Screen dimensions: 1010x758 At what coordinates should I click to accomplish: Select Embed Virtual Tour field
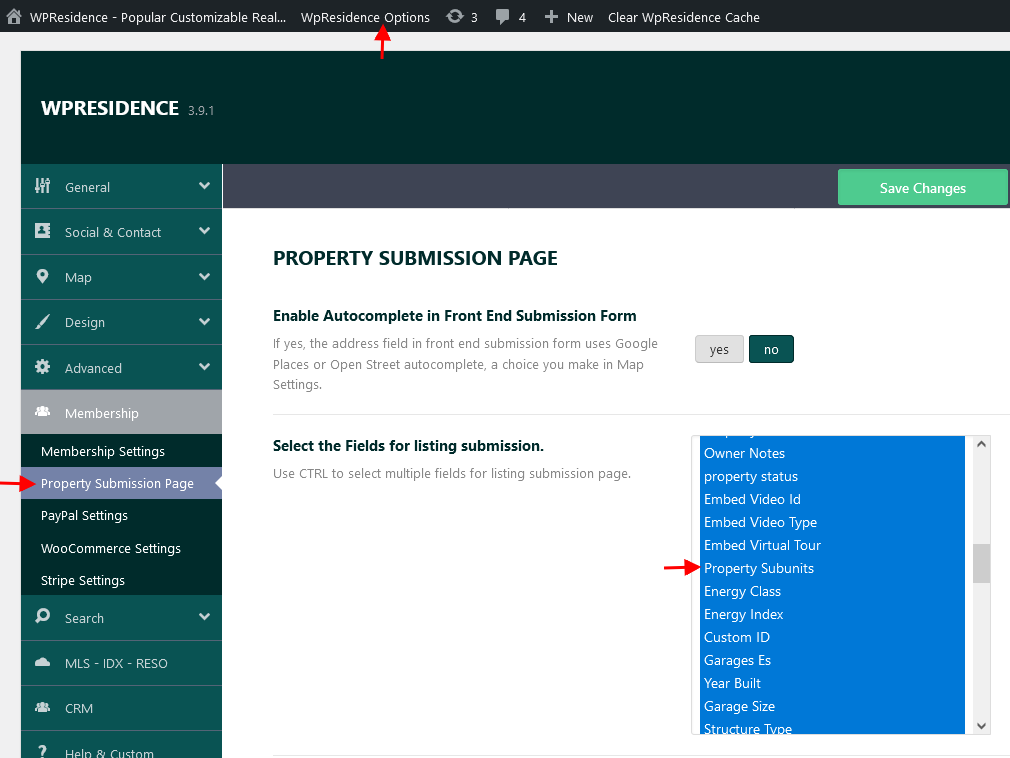[832, 545]
